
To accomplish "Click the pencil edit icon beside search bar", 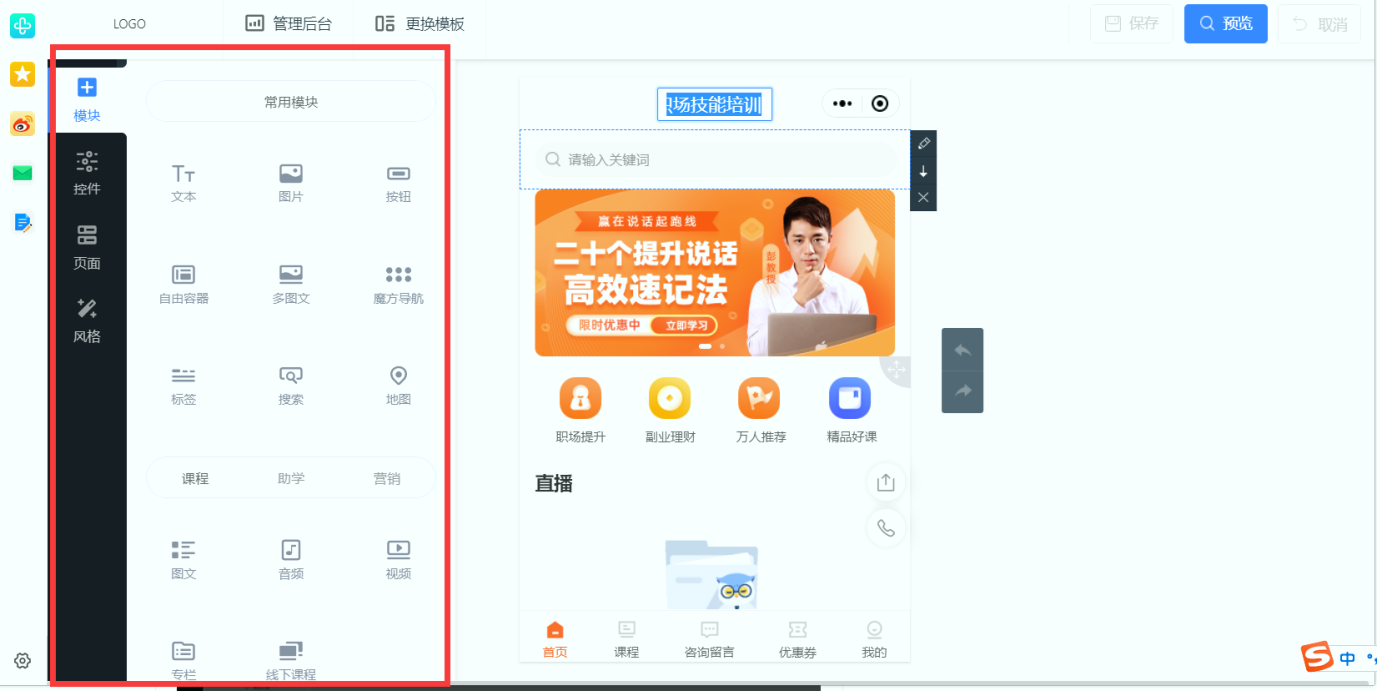I will 923,144.
